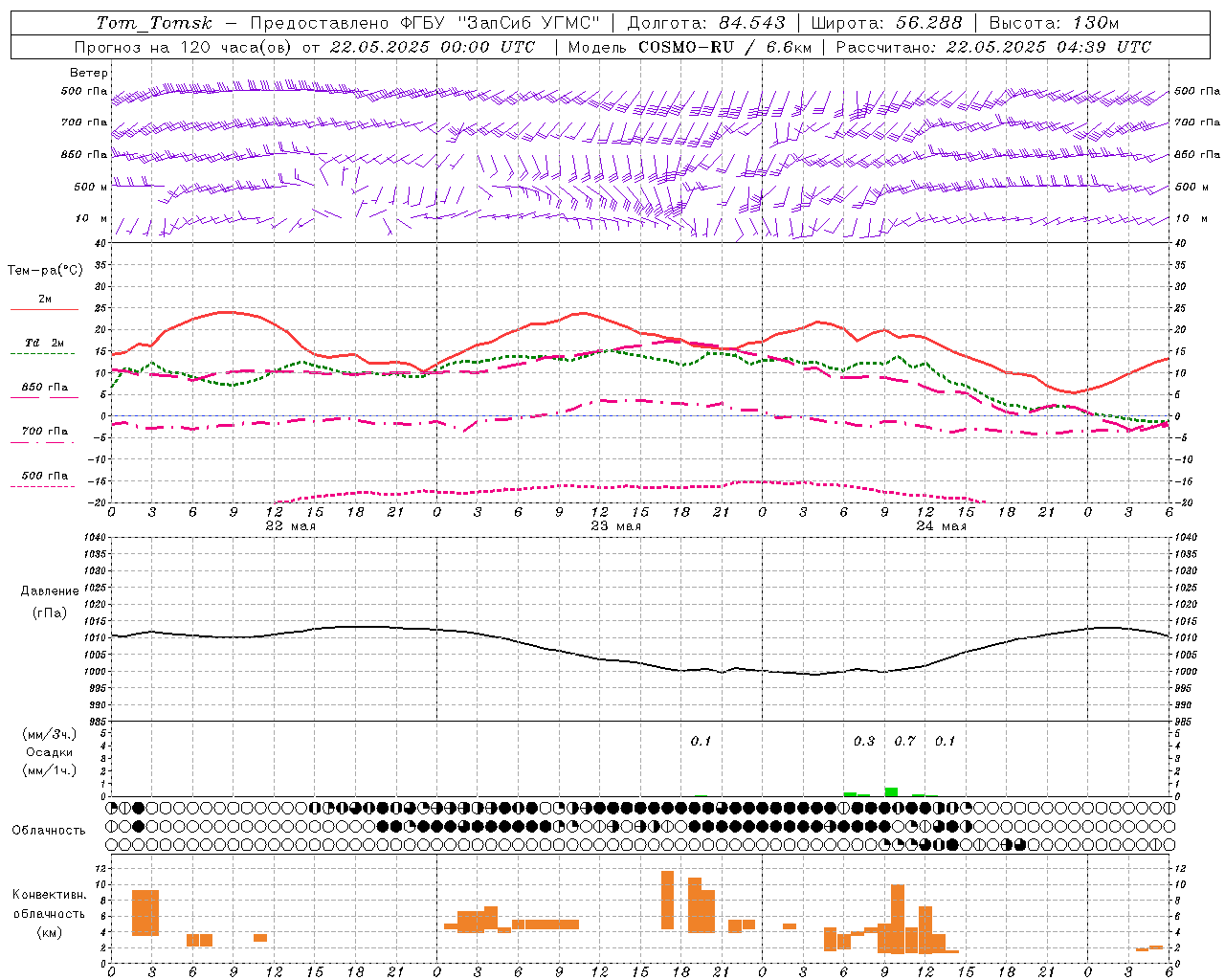Click the "(гПа)" unit label under Давление

point(50,613)
